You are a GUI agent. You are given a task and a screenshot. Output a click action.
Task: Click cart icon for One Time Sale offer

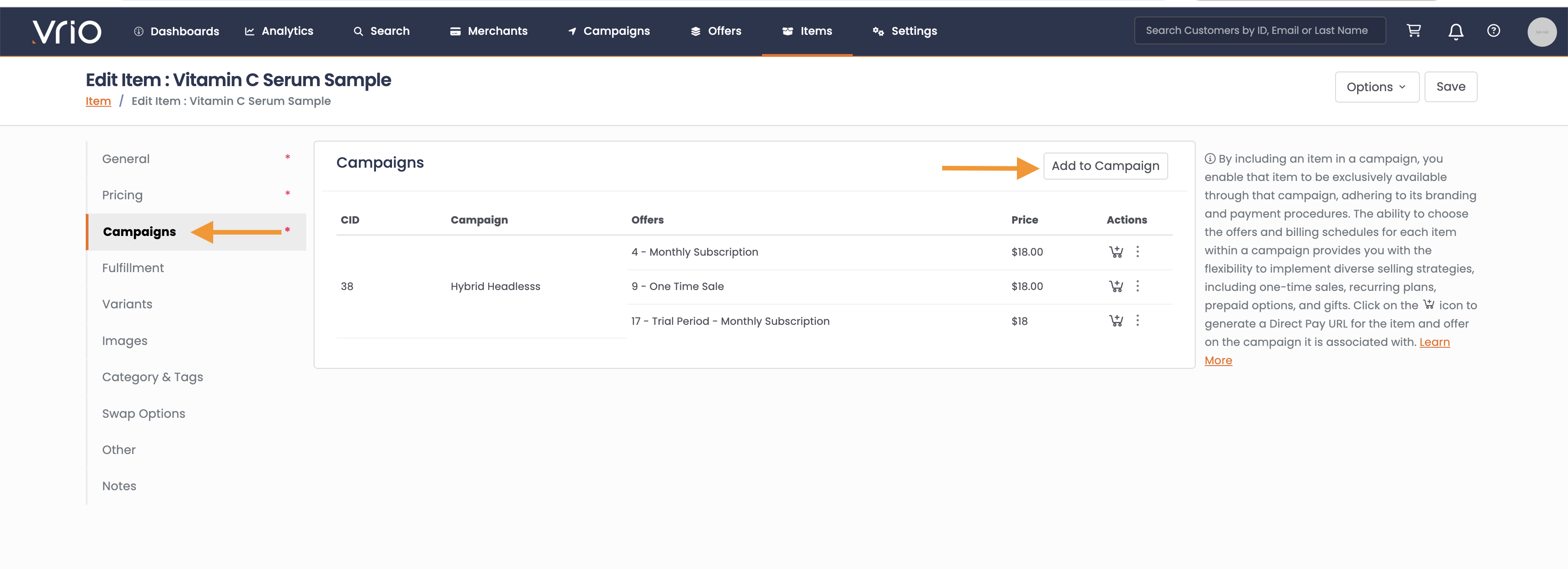coord(1116,286)
